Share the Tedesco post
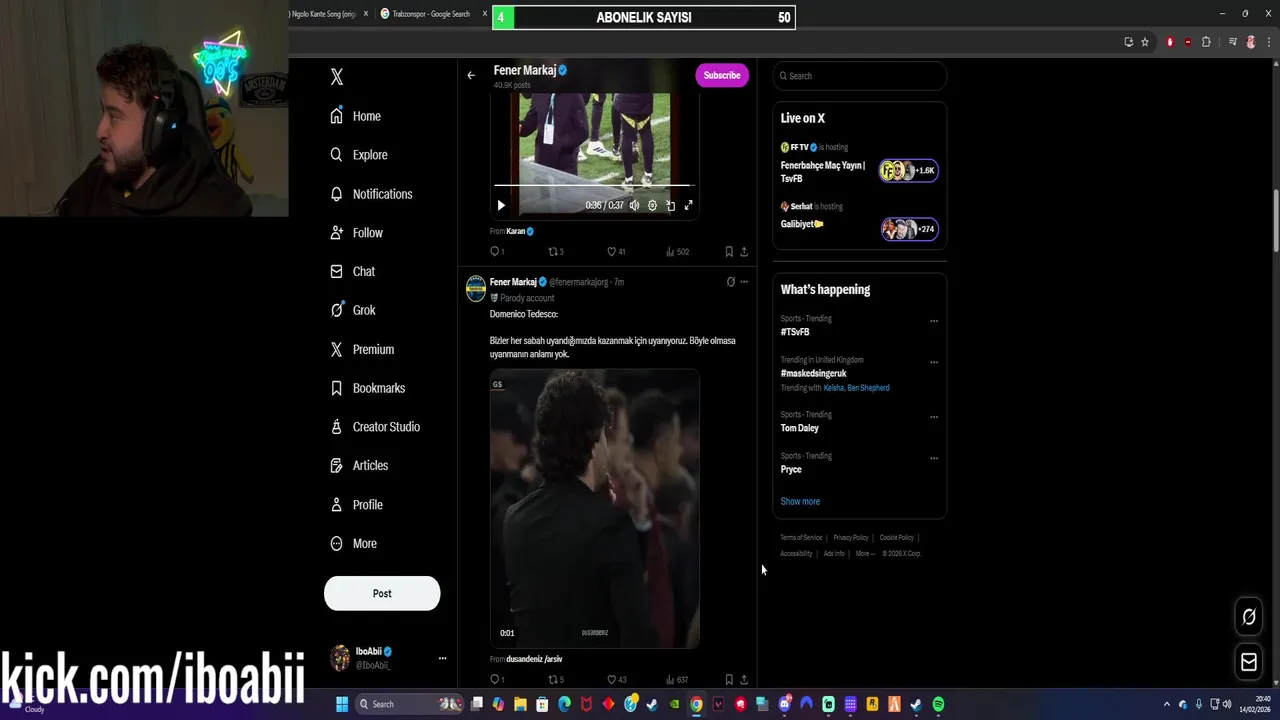Viewport: 1280px width, 720px height. [x=744, y=680]
